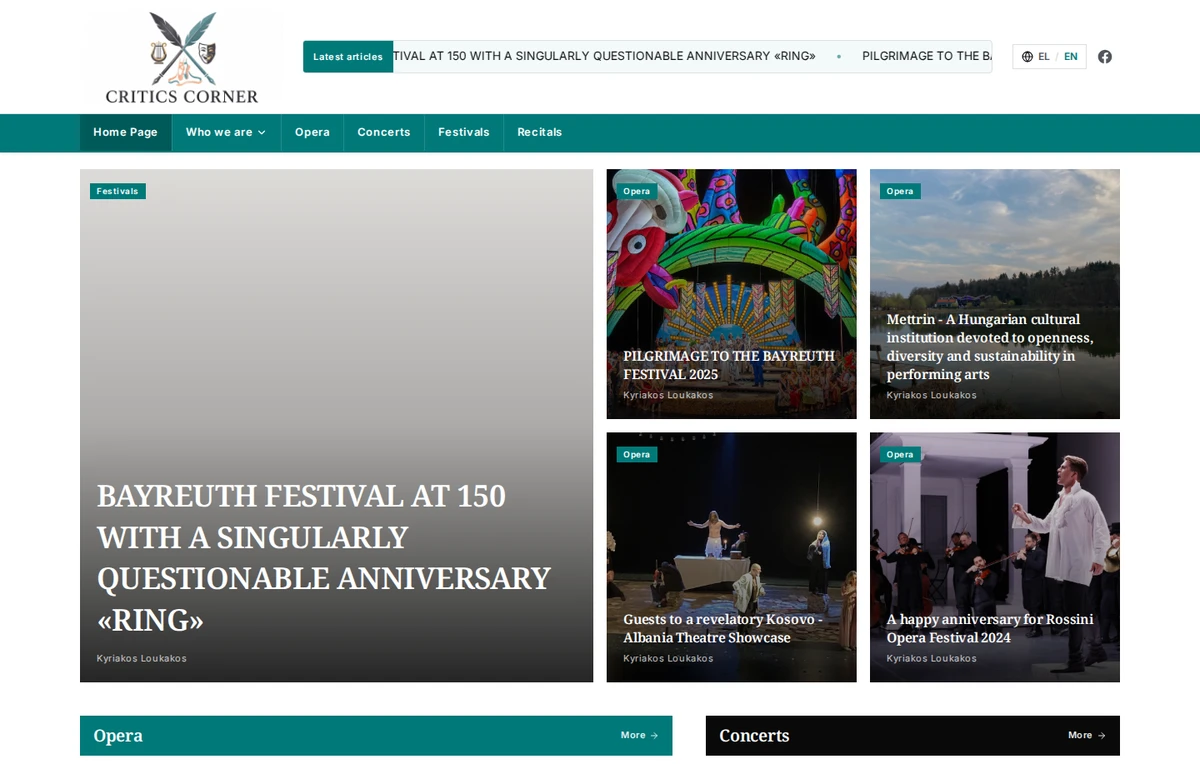1200x764 pixels.
Task: Click More in the Concerts section header
Action: tap(1087, 735)
